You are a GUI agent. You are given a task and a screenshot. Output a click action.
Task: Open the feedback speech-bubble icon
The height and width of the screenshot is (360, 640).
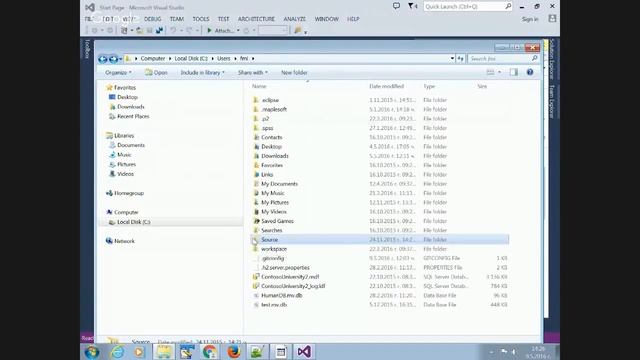[x=396, y=6]
